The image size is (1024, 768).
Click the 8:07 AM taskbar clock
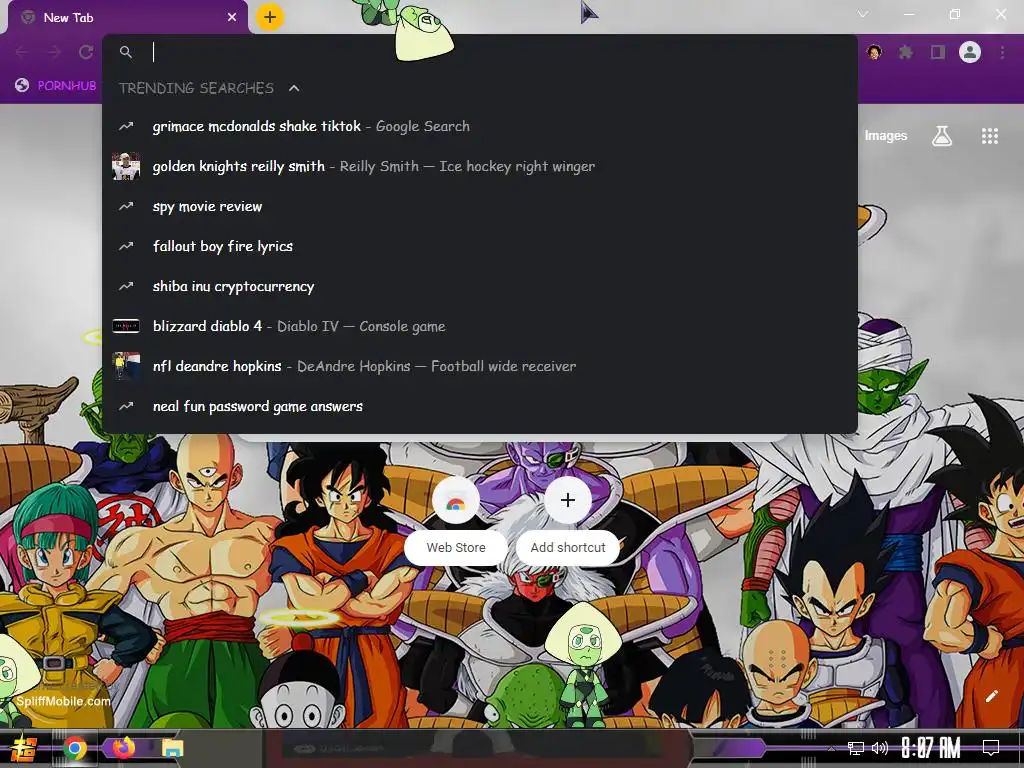pos(931,748)
